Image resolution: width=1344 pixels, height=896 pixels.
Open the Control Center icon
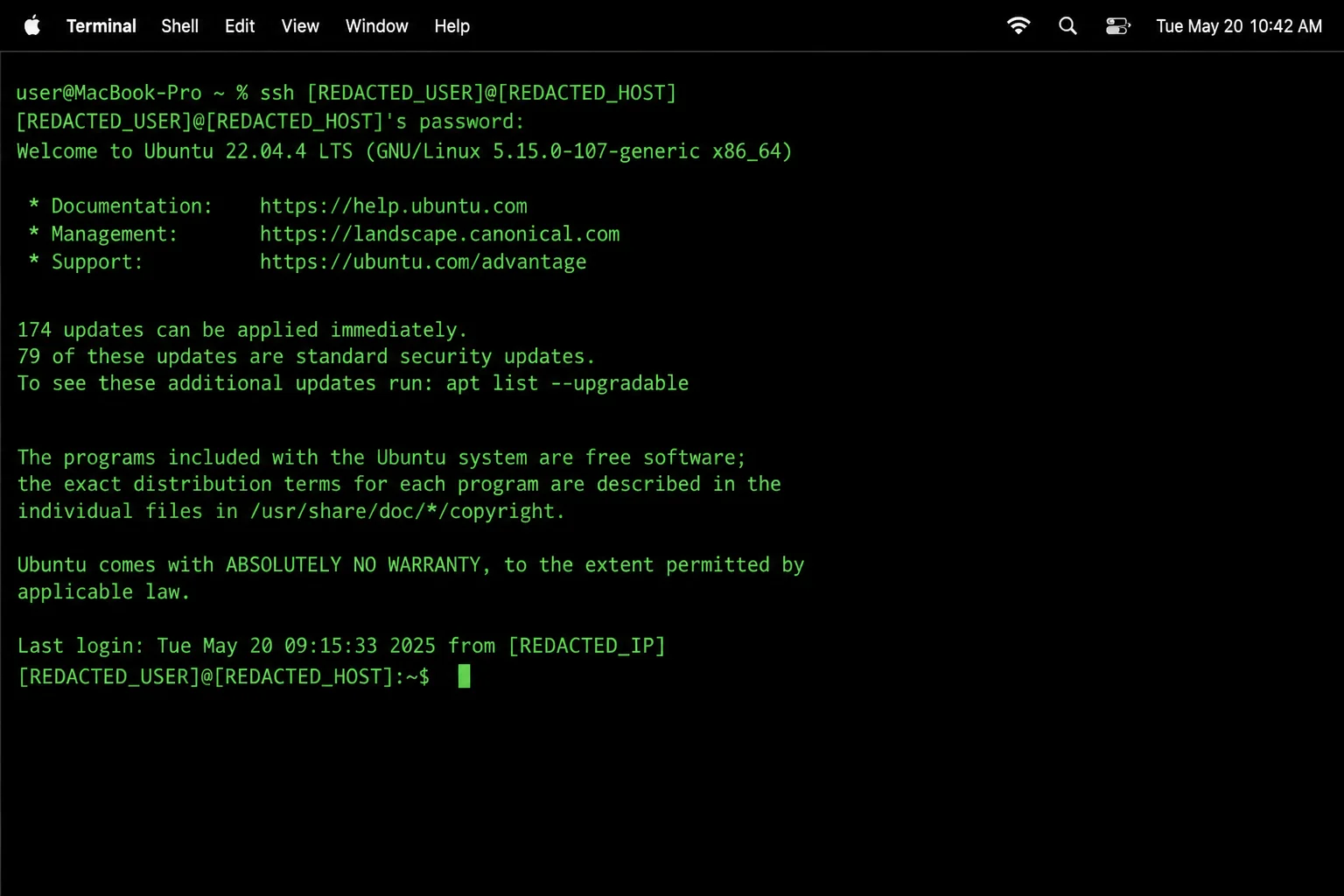pos(1117,25)
